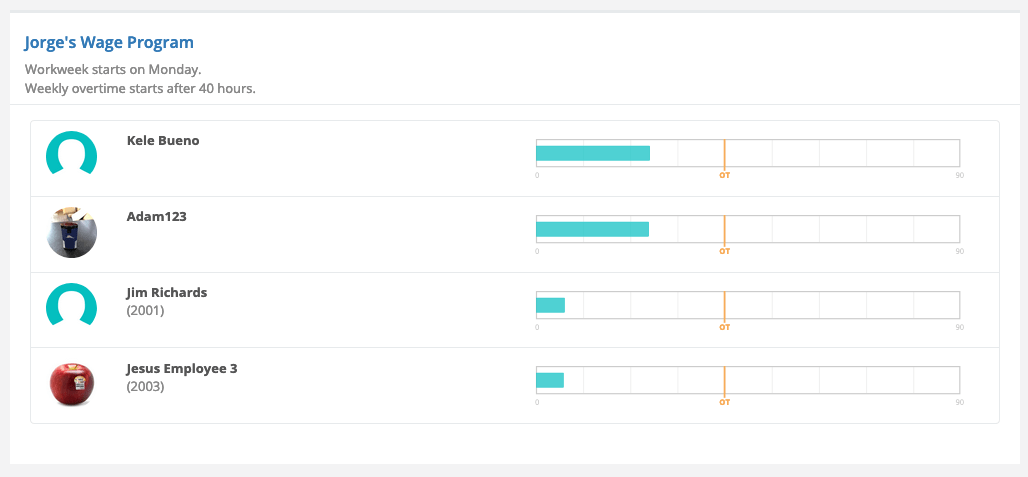The height and width of the screenshot is (477, 1028).
Task: Click the OT marker on Jim Richards' chart
Action: 724,328
